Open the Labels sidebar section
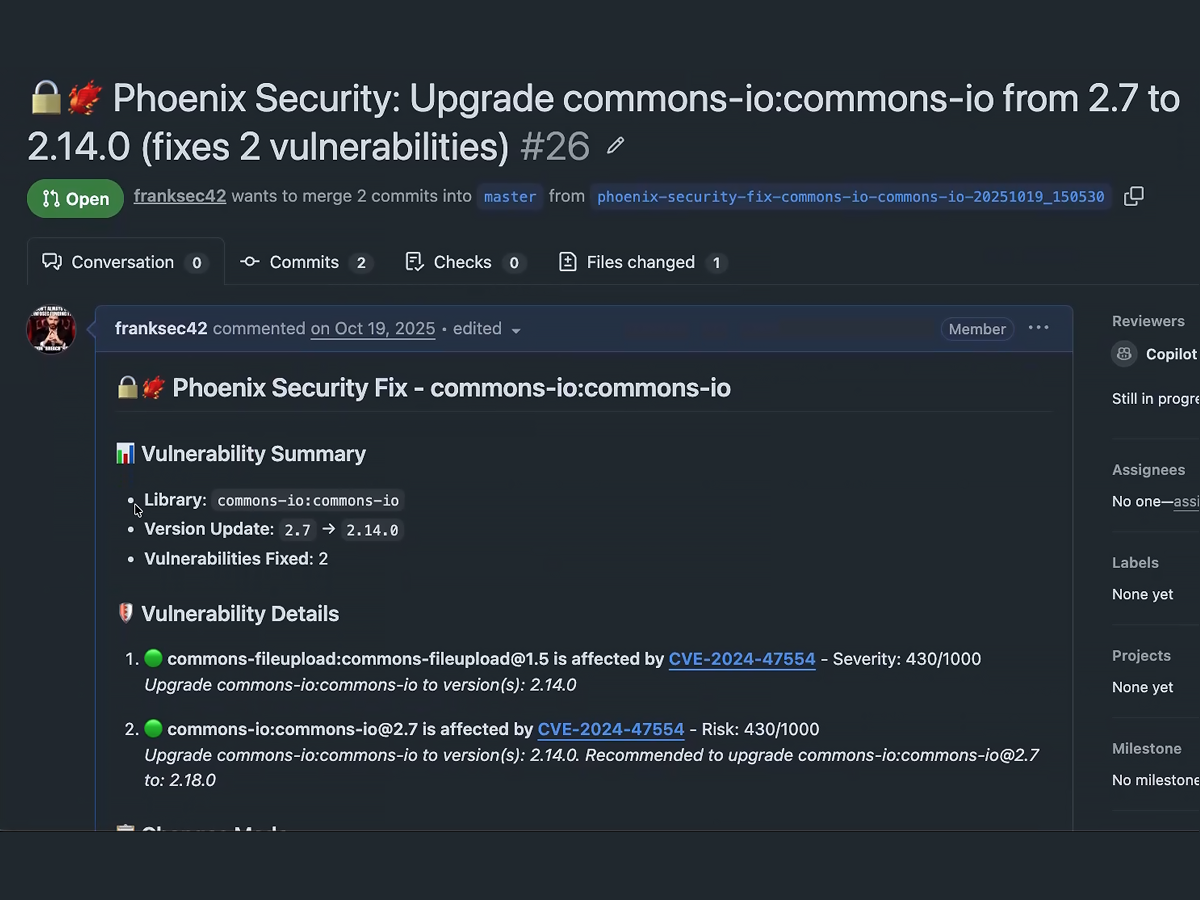Viewport: 1200px width, 900px height. pyautogui.click(x=1135, y=563)
